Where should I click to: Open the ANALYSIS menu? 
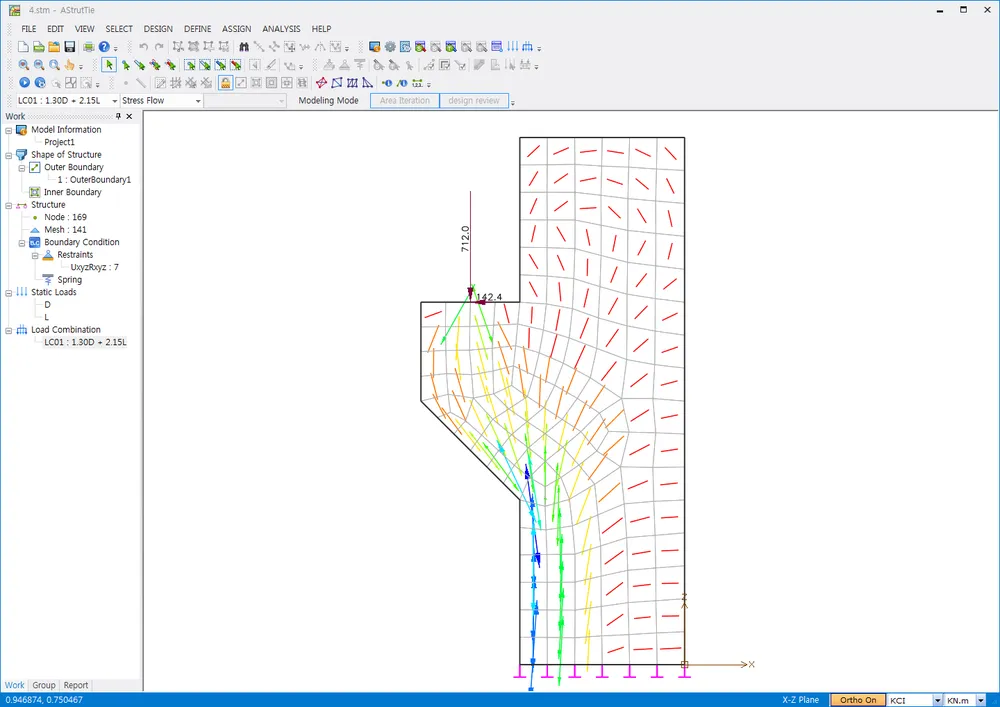[x=281, y=29]
